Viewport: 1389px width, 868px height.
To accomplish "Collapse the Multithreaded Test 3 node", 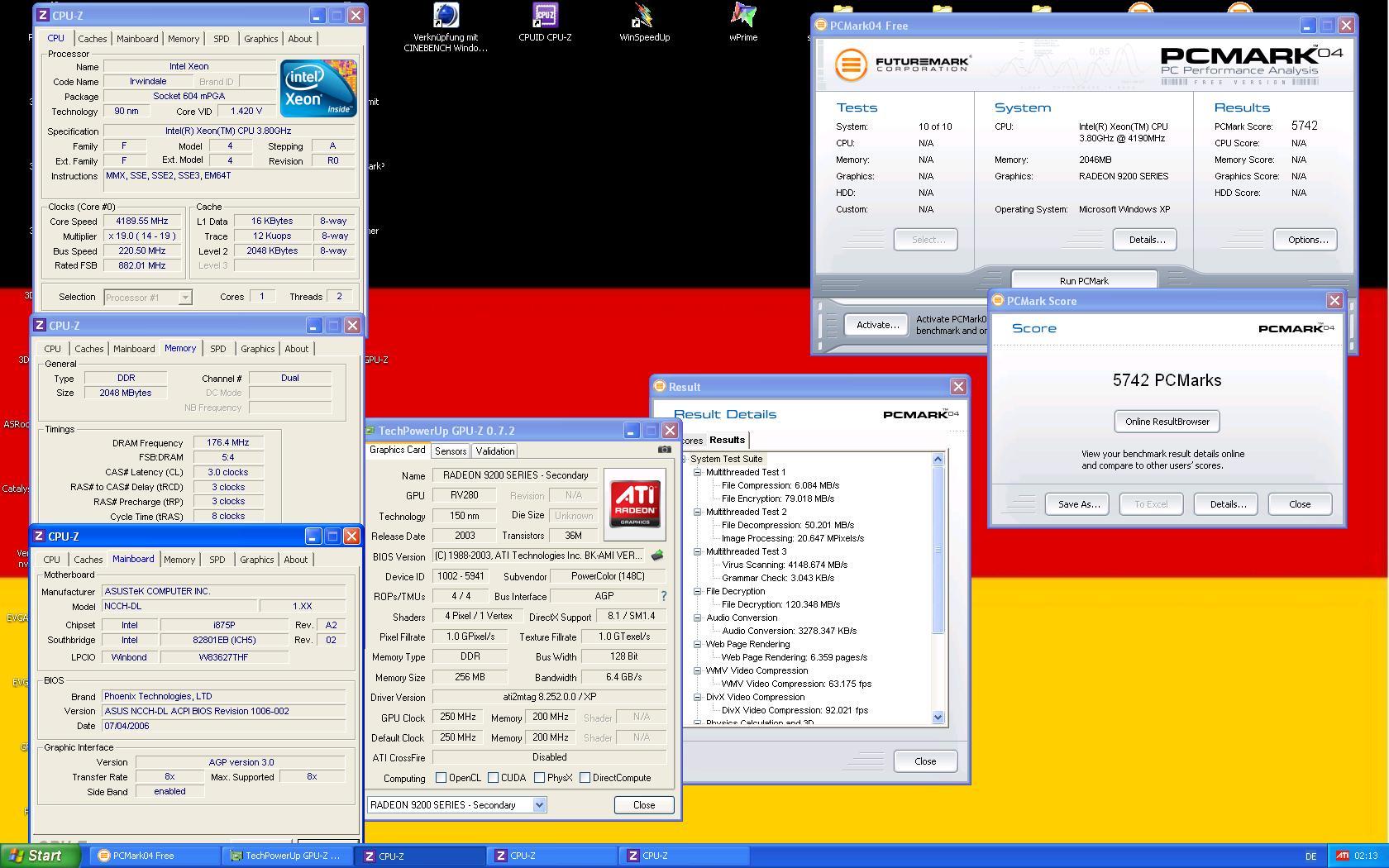I will point(698,552).
